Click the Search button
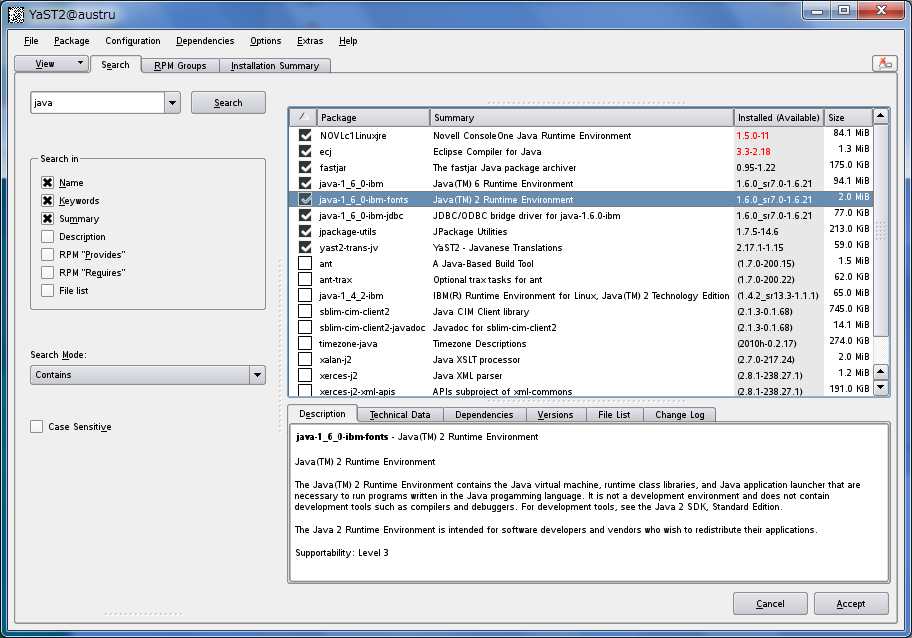This screenshot has height=638, width=912. [x=228, y=103]
